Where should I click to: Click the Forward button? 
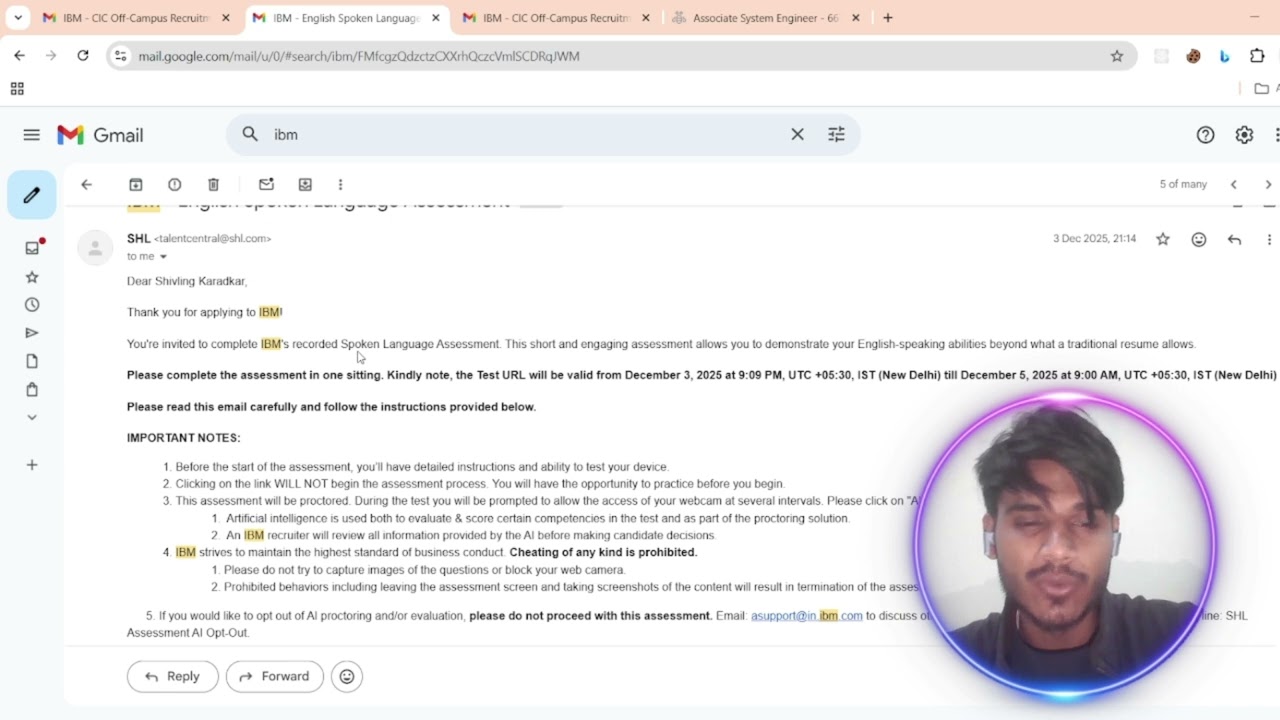[275, 676]
